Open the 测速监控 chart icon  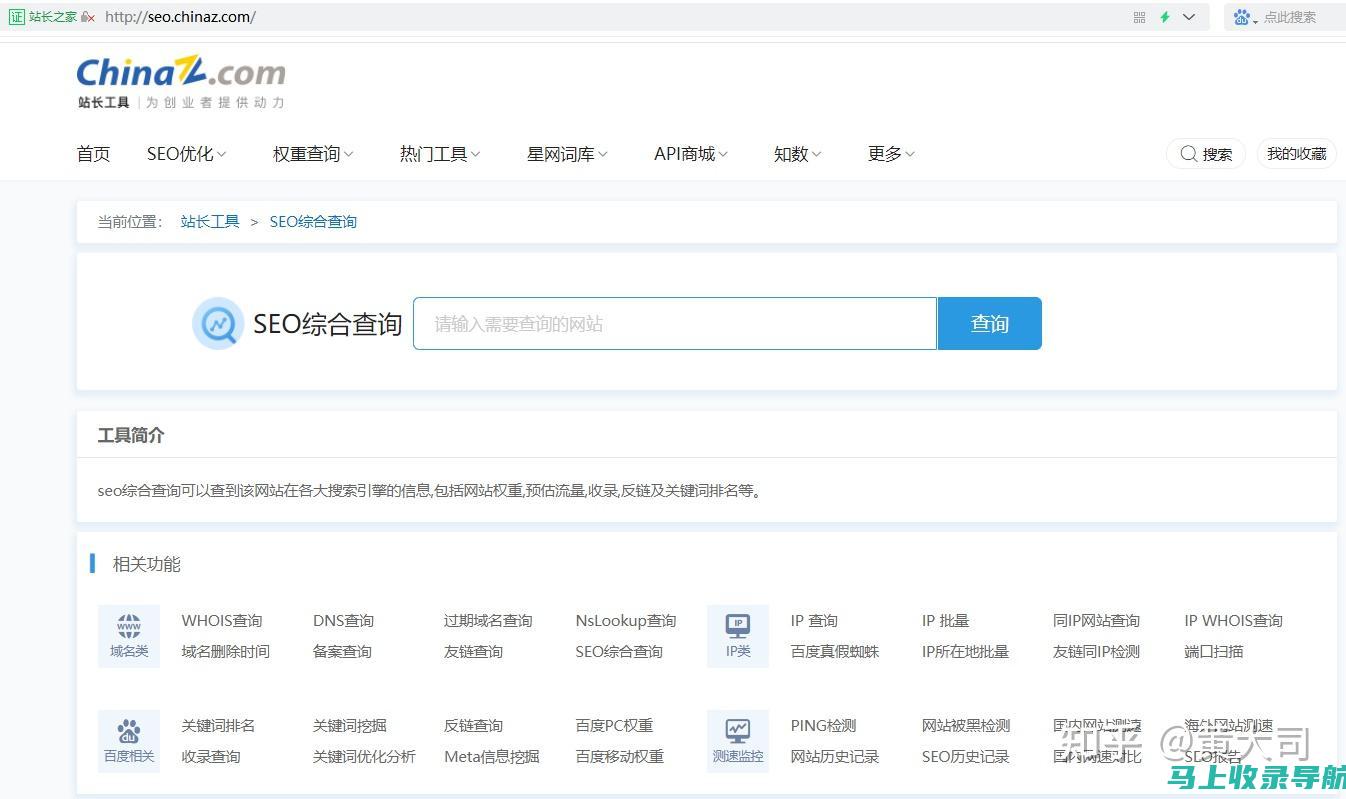(738, 741)
